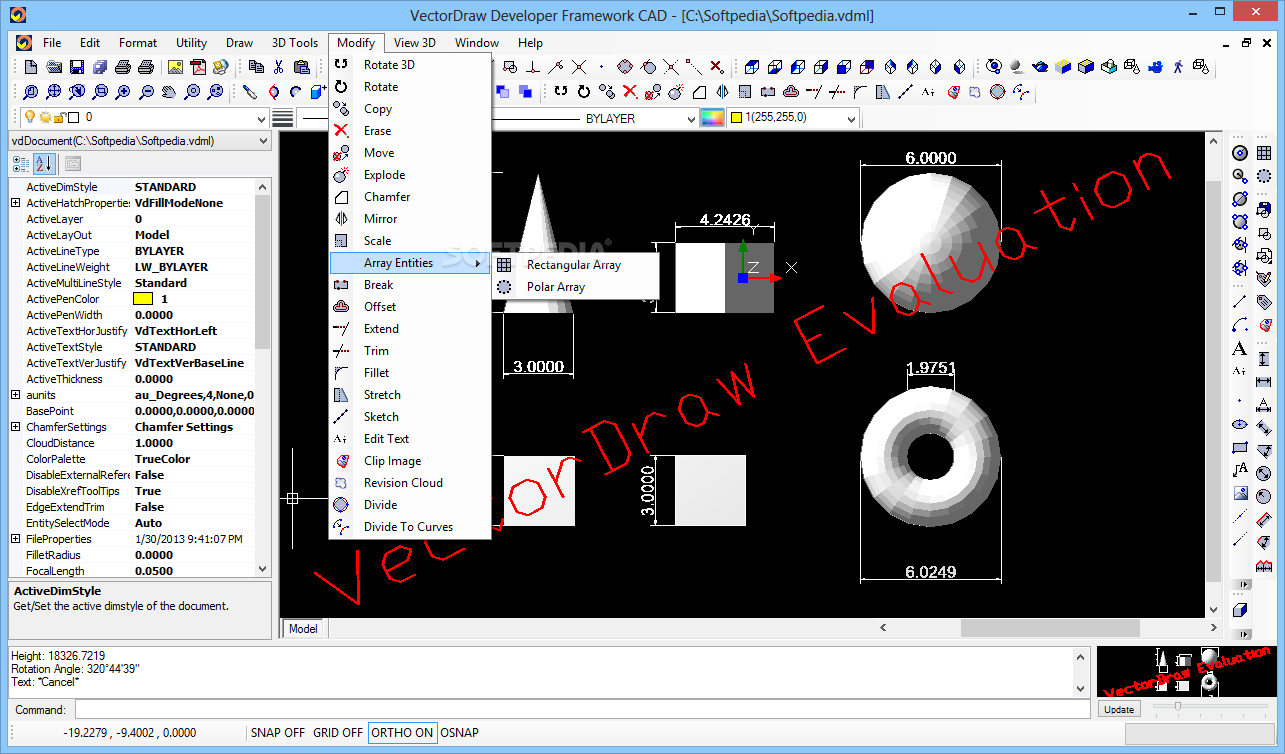The height and width of the screenshot is (754, 1285).
Task: Toggle ORTHO ON in status bar
Action: [x=402, y=733]
